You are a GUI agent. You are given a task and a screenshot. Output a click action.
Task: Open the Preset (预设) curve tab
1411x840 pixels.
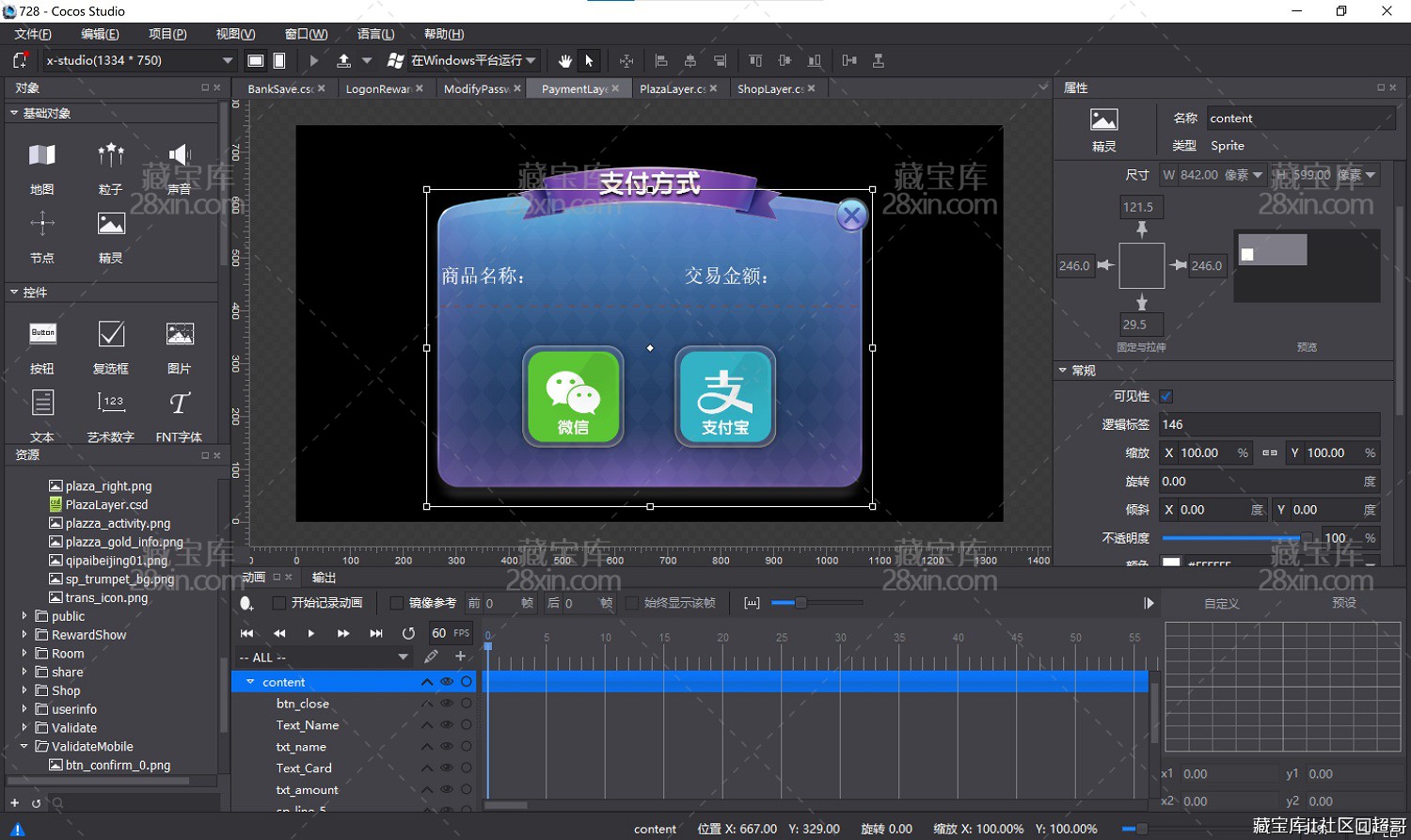point(1344,603)
